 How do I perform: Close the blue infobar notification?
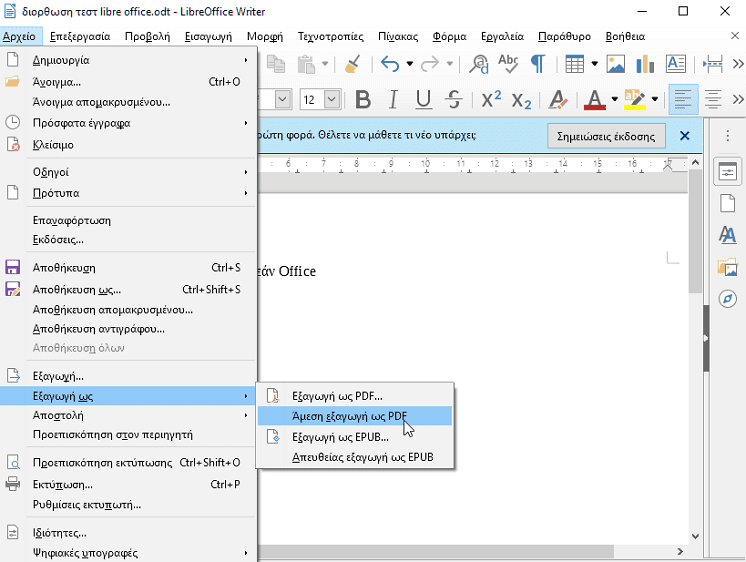pyautogui.click(x=685, y=136)
